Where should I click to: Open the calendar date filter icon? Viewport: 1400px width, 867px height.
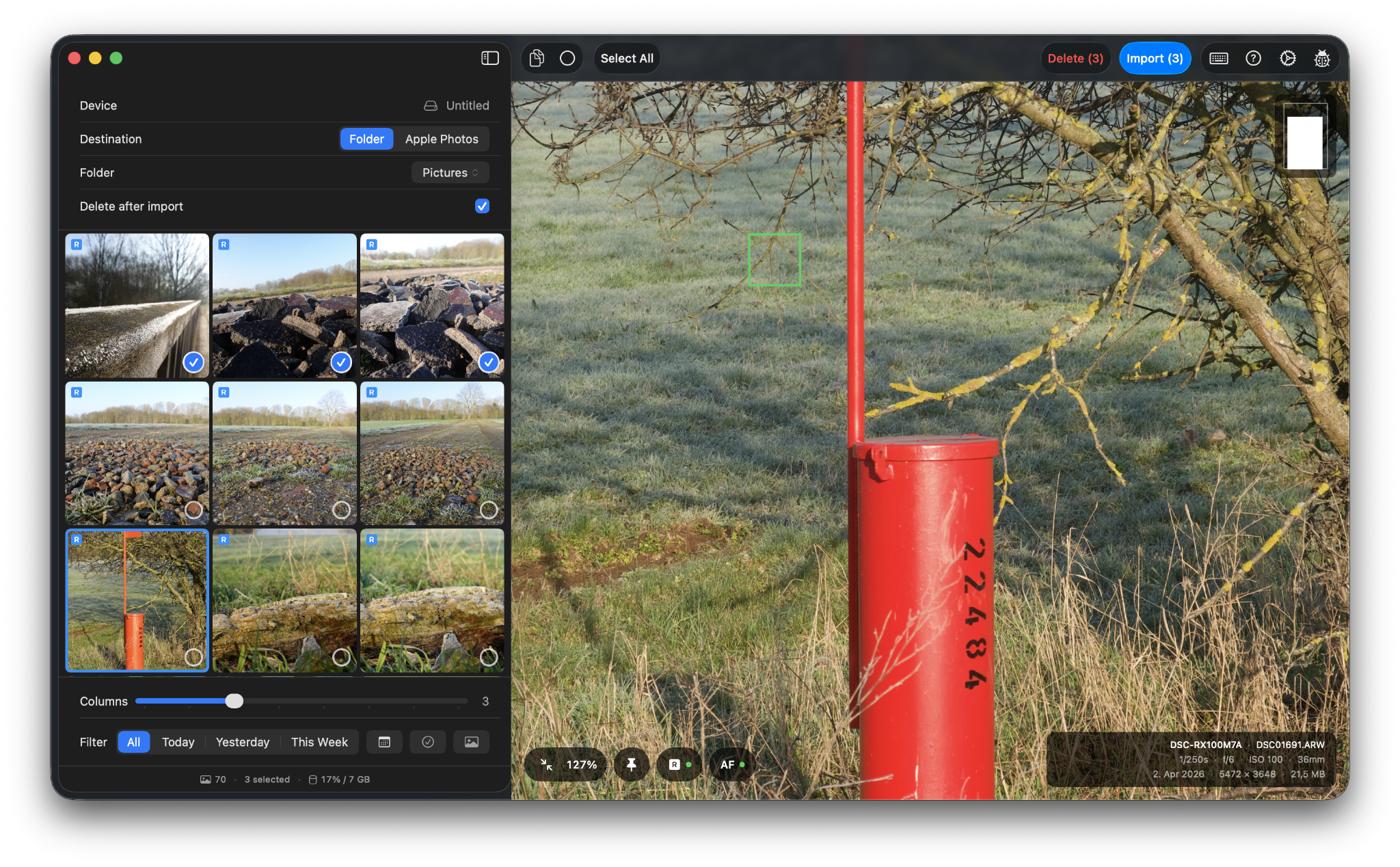(384, 741)
